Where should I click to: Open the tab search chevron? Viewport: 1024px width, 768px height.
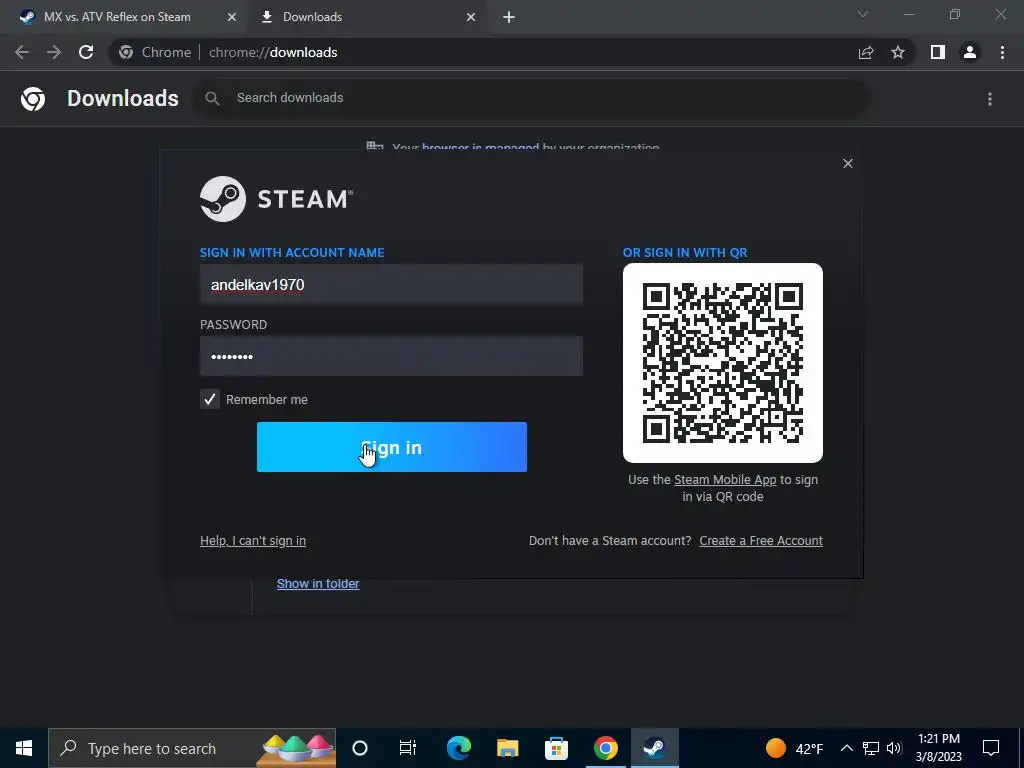point(863,14)
